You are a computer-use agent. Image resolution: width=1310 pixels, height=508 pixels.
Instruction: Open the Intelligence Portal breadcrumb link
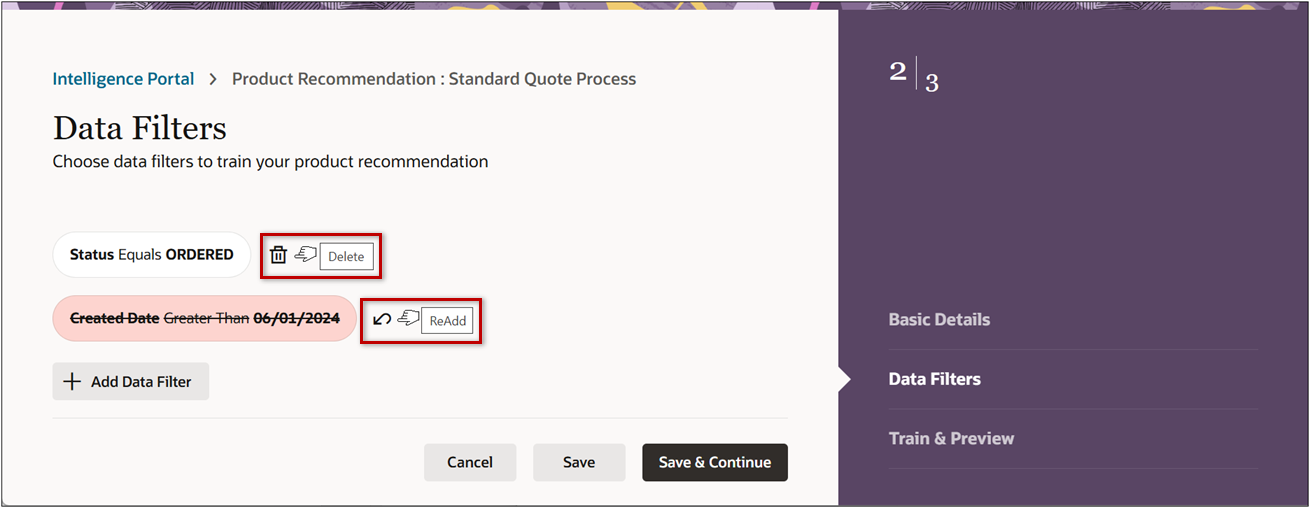[x=123, y=78]
